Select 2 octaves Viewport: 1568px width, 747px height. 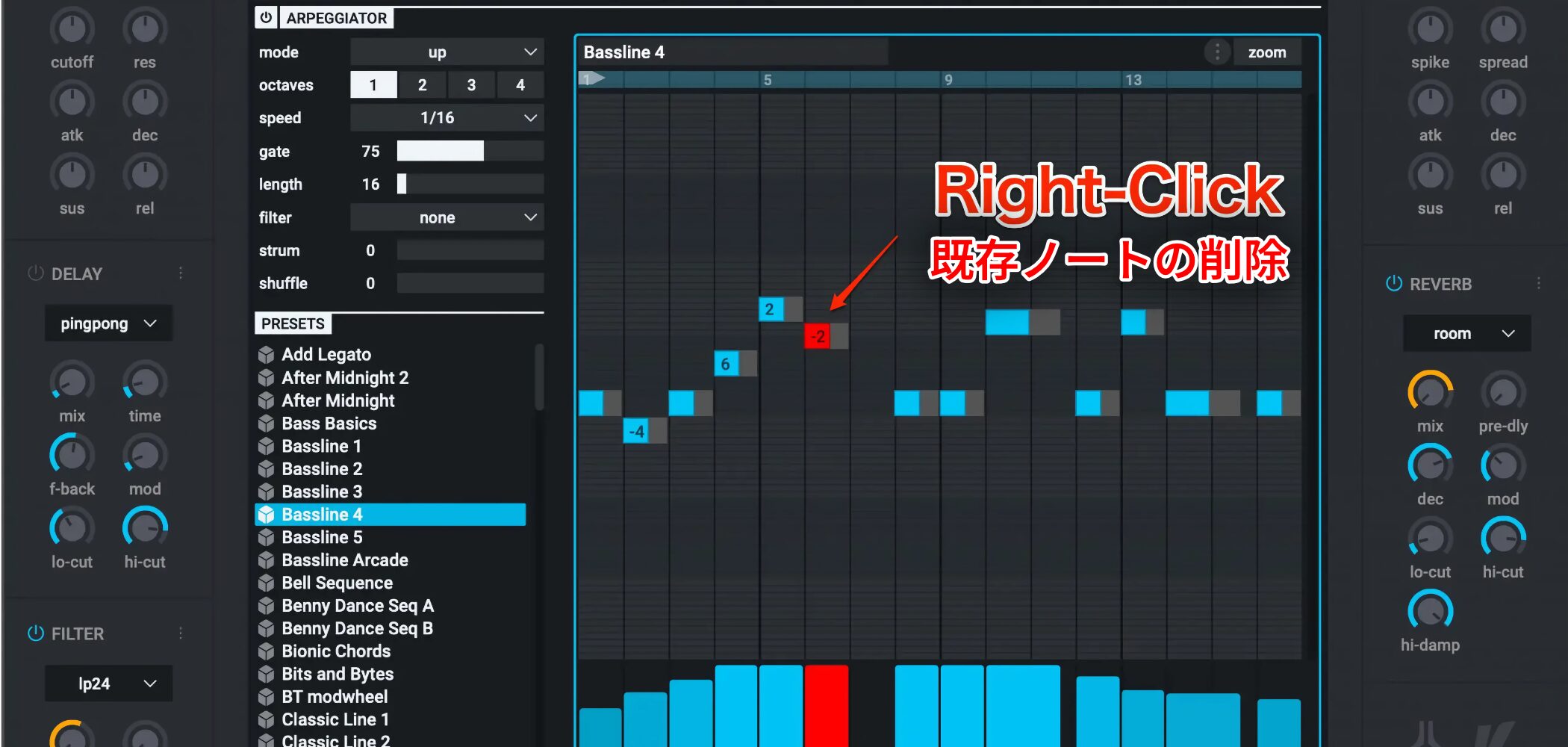pyautogui.click(x=422, y=85)
